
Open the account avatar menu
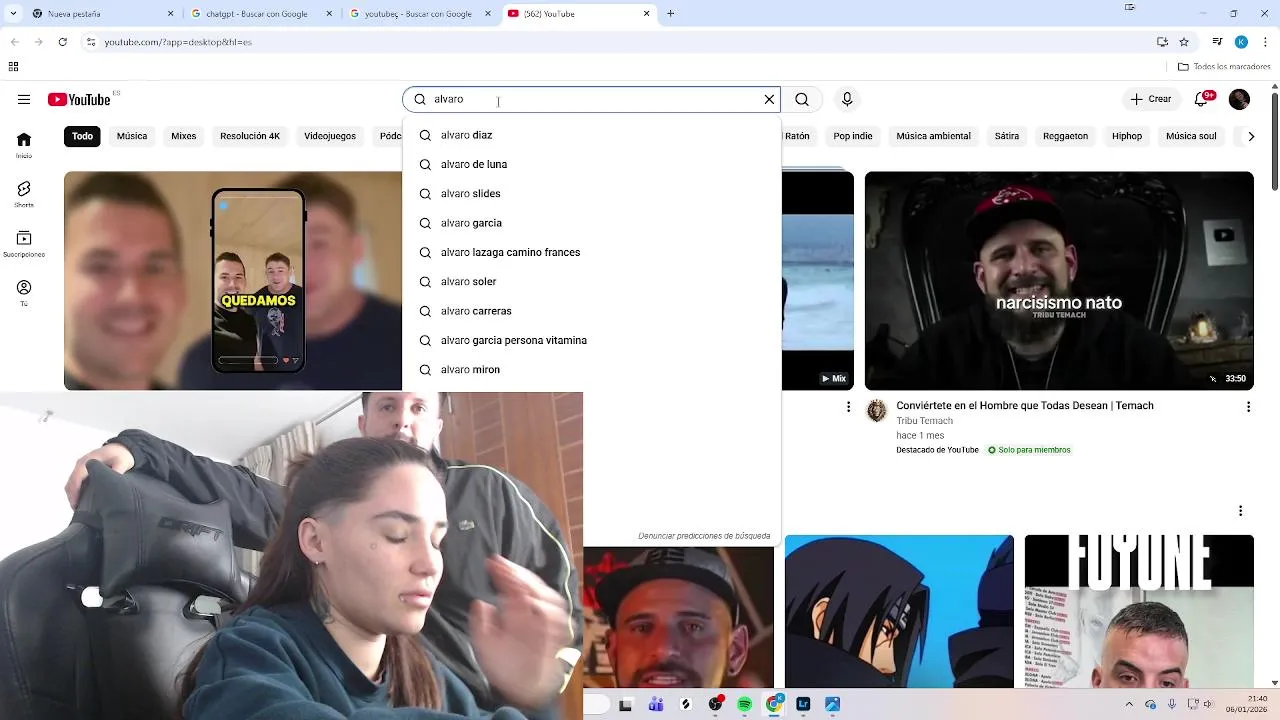coord(1239,99)
